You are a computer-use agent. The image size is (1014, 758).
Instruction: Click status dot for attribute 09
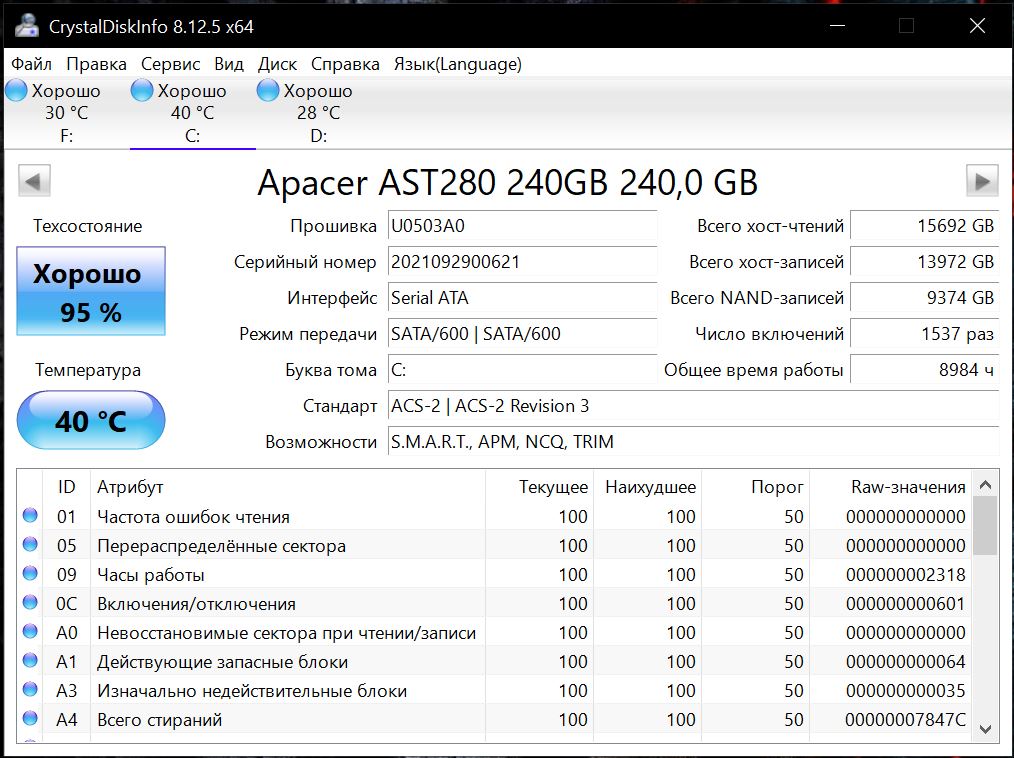(30, 573)
